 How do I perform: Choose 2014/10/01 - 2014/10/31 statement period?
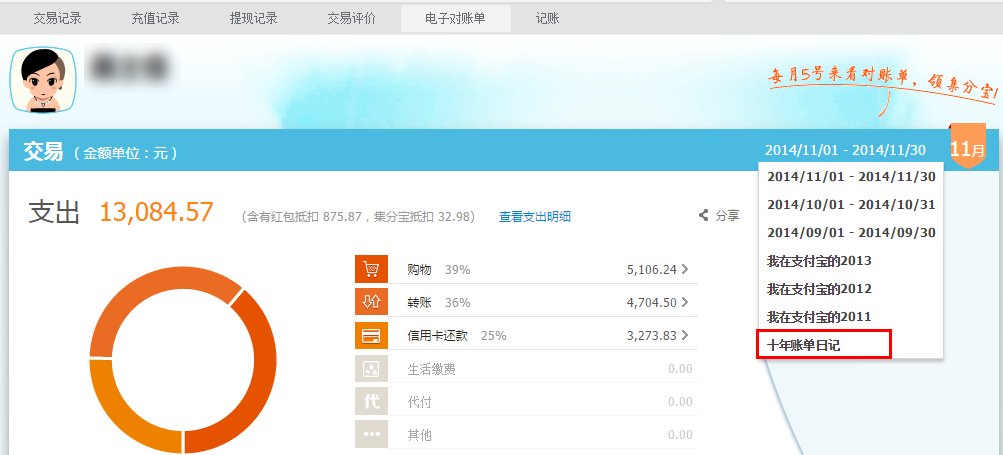851,204
